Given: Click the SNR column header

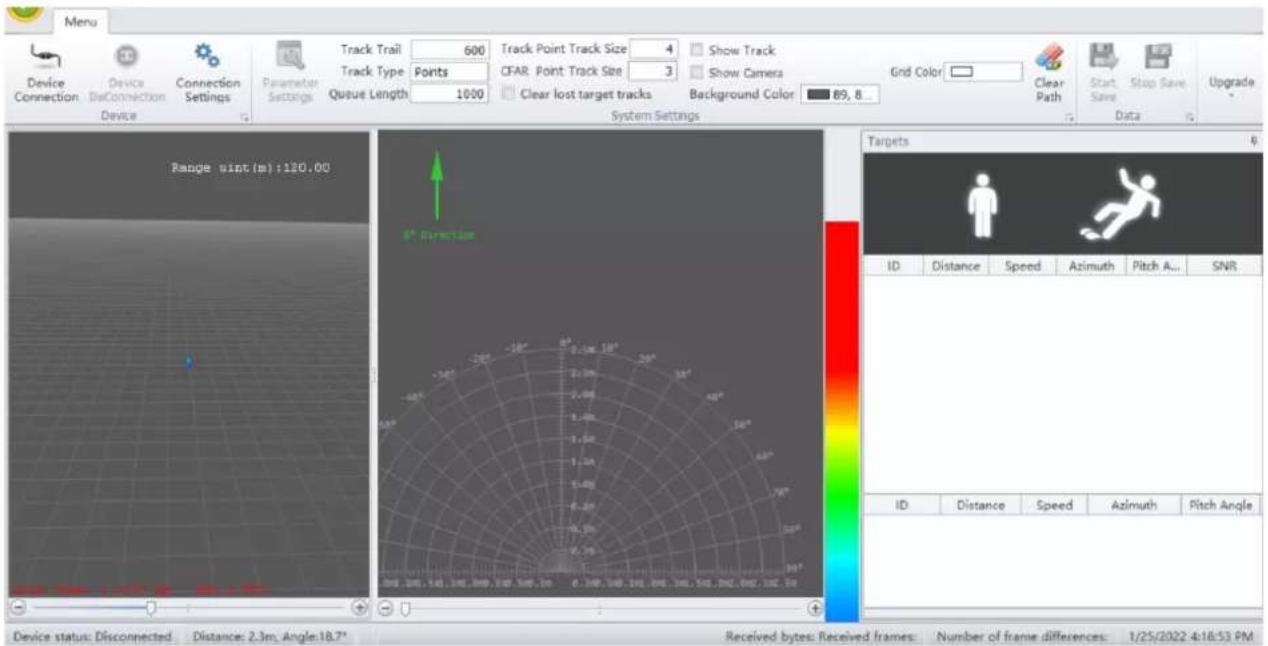Looking at the screenshot, I should pos(1224,267).
